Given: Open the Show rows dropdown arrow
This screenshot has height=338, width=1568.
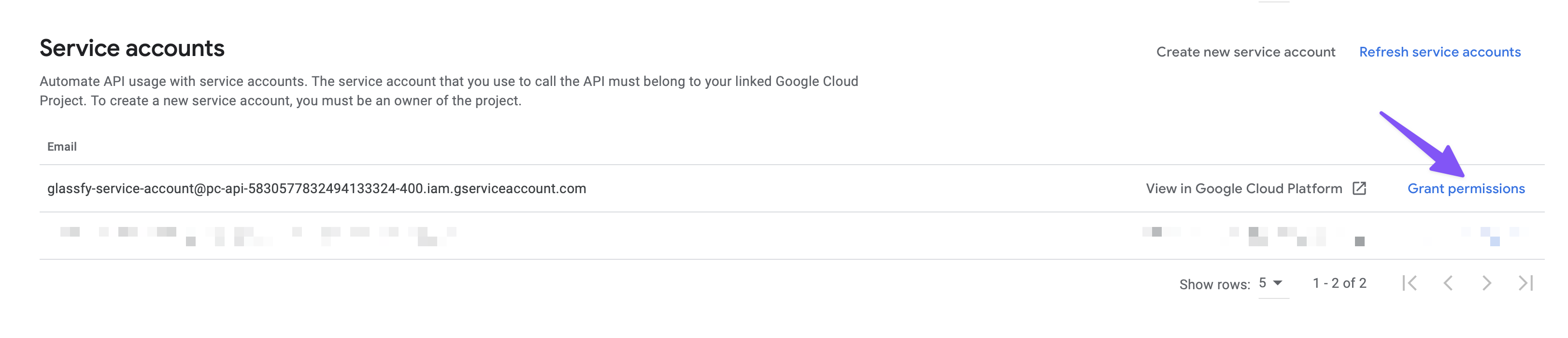Looking at the screenshot, I should [1278, 282].
